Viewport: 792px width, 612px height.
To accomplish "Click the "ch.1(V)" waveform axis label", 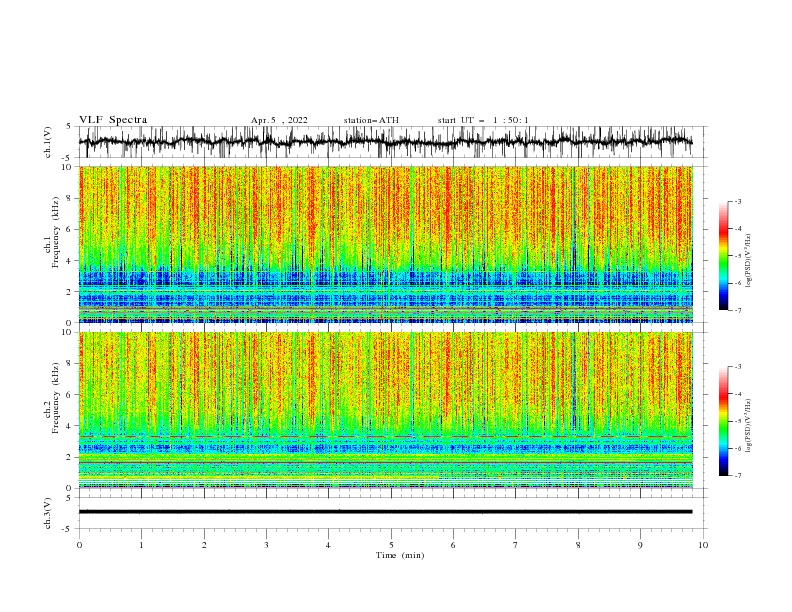I will pos(48,142).
